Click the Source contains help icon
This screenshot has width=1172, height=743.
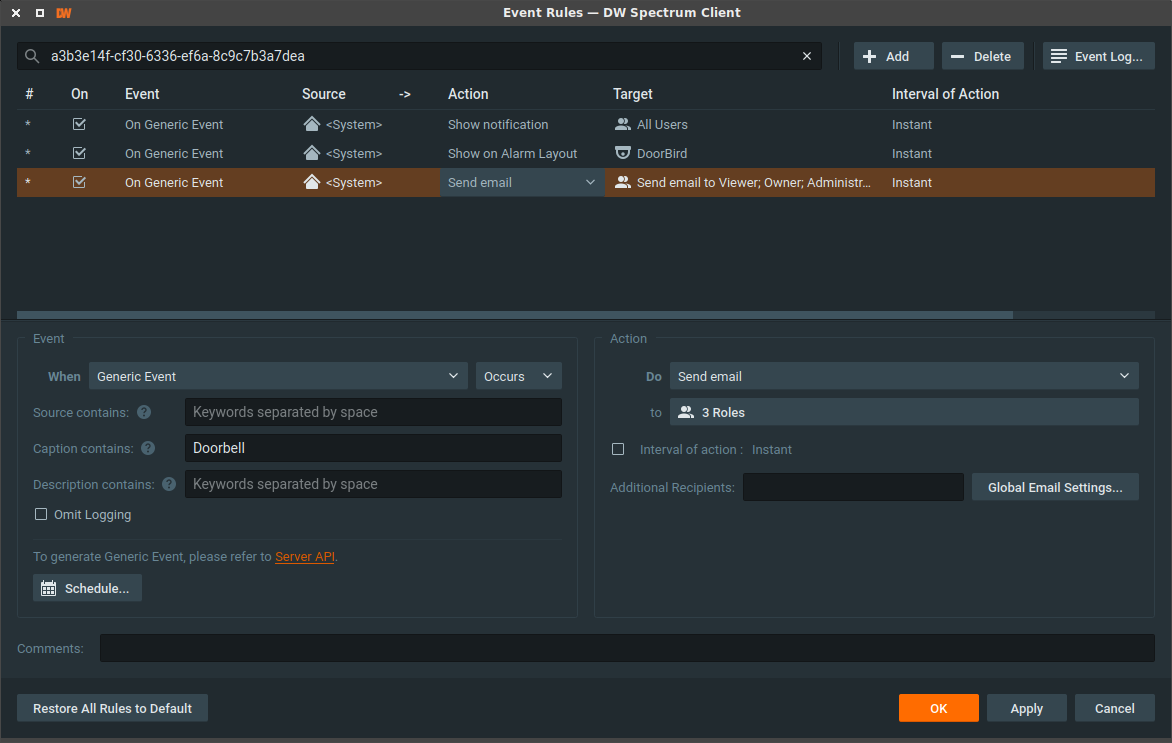pyautogui.click(x=144, y=412)
